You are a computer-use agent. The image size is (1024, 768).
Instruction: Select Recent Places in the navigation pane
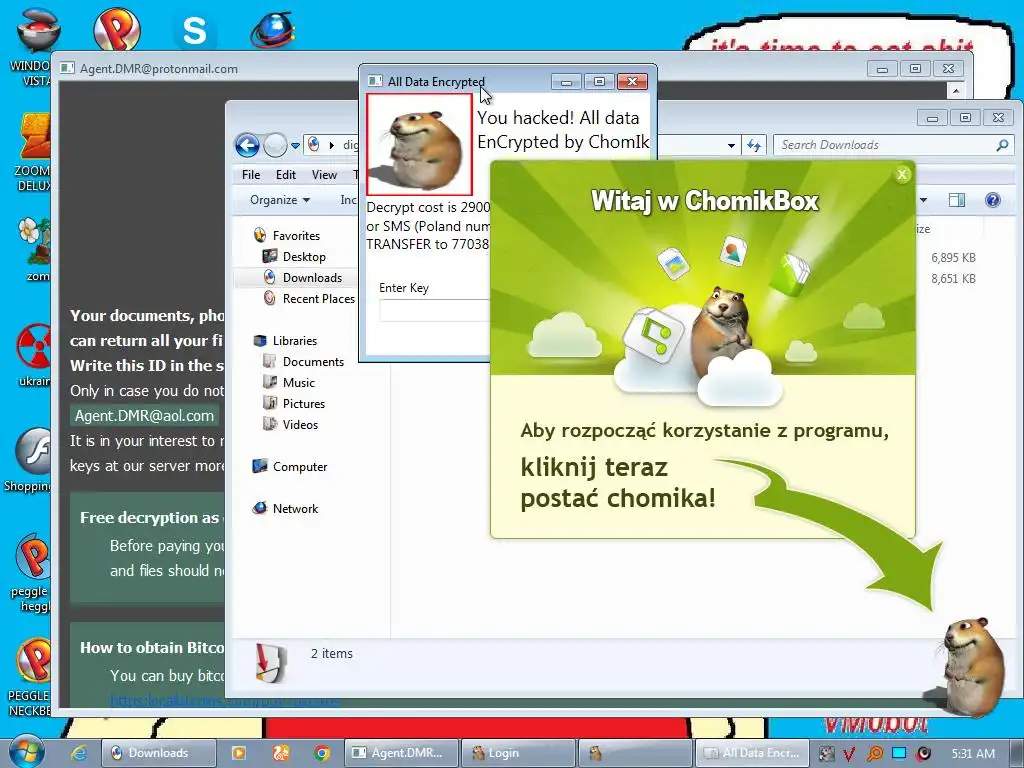coord(309,298)
